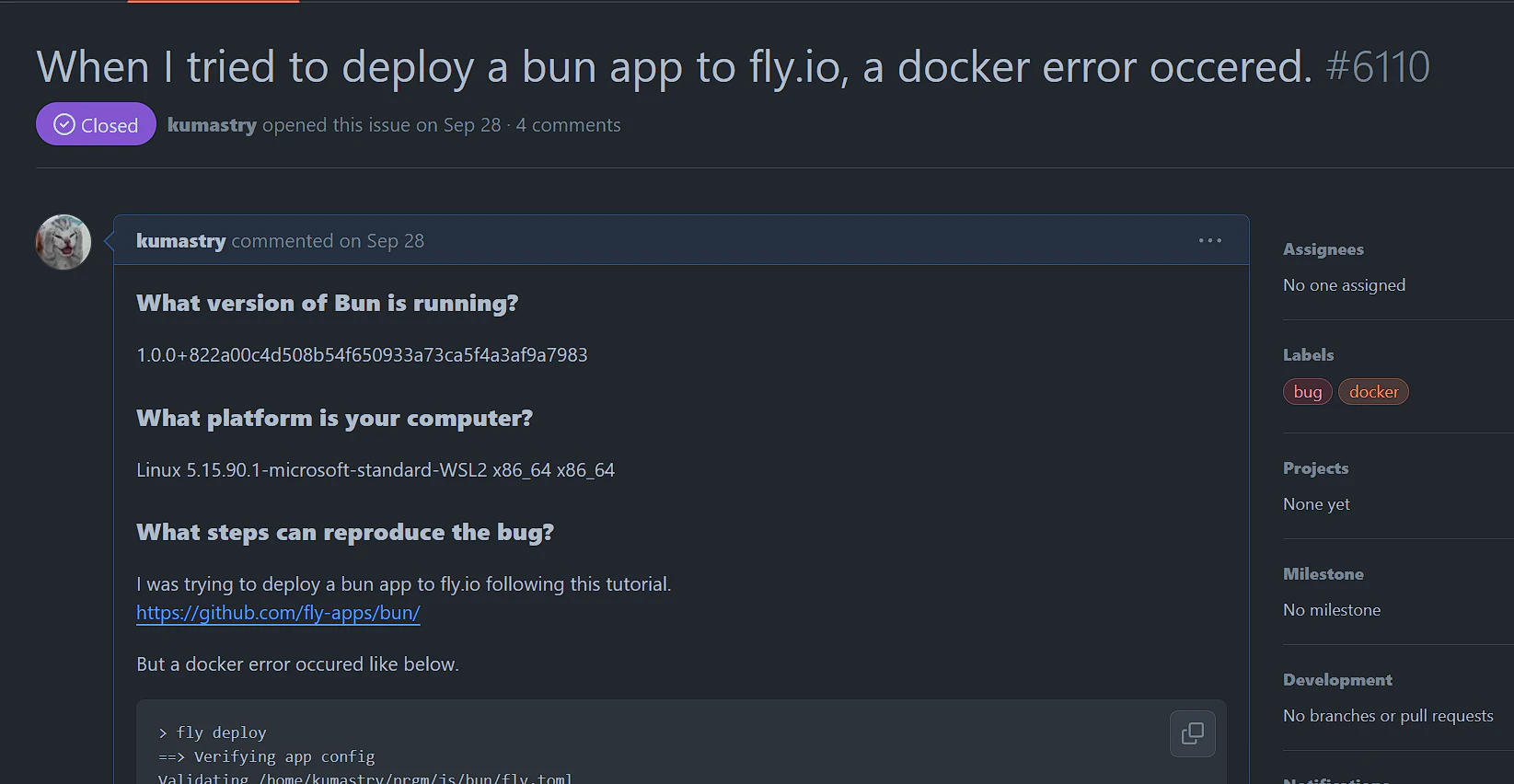The height and width of the screenshot is (784, 1514).
Task: Click 'No branches or pull requests' text
Action: tap(1388, 716)
